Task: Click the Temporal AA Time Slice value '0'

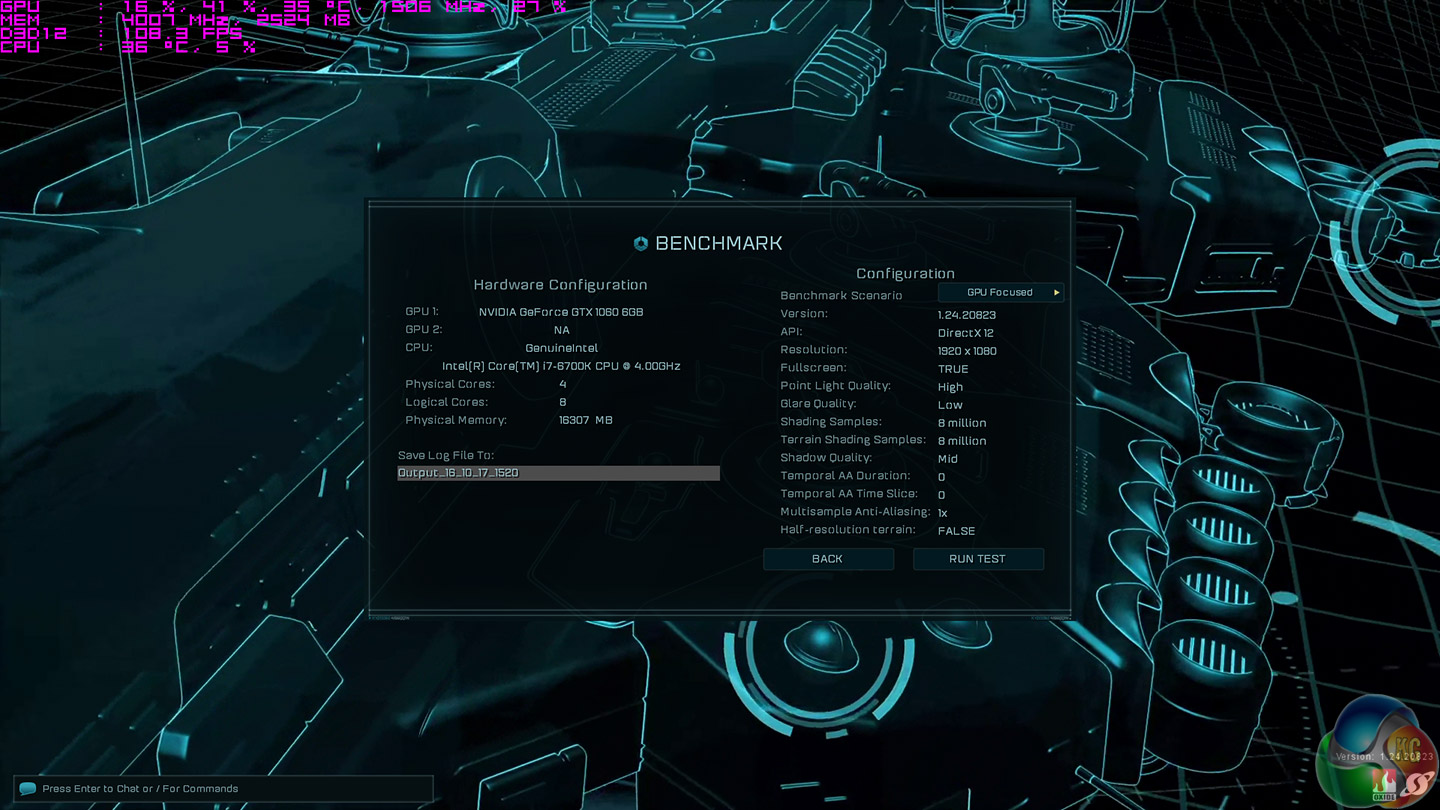Action: tap(942, 495)
